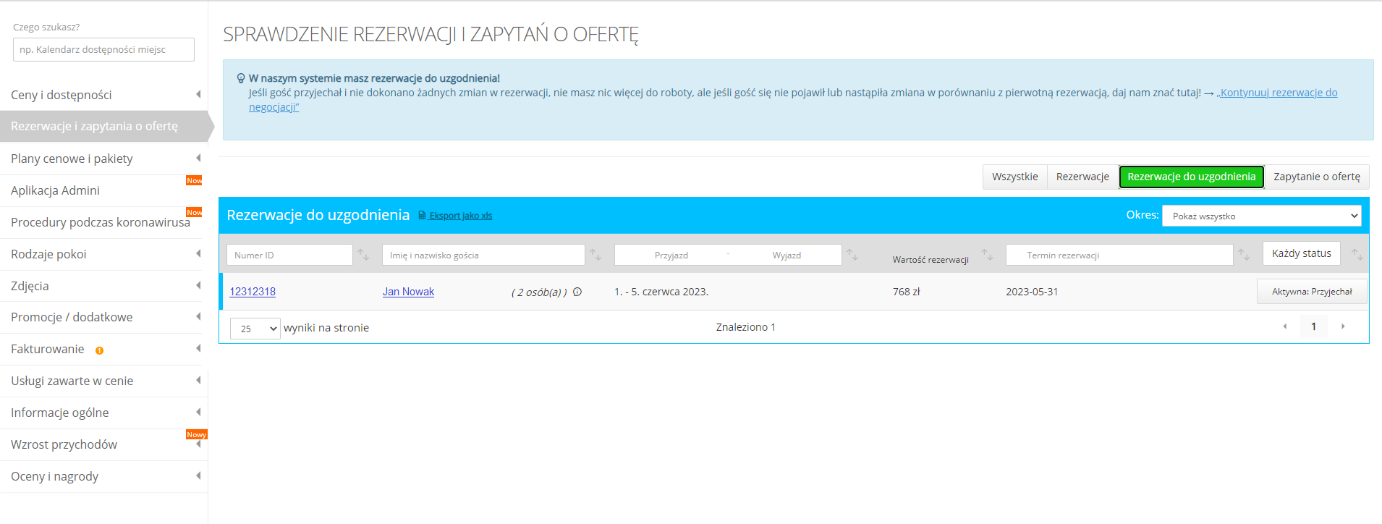
Task: Switch to the Wszystkie tab
Action: pyautogui.click(x=1014, y=177)
